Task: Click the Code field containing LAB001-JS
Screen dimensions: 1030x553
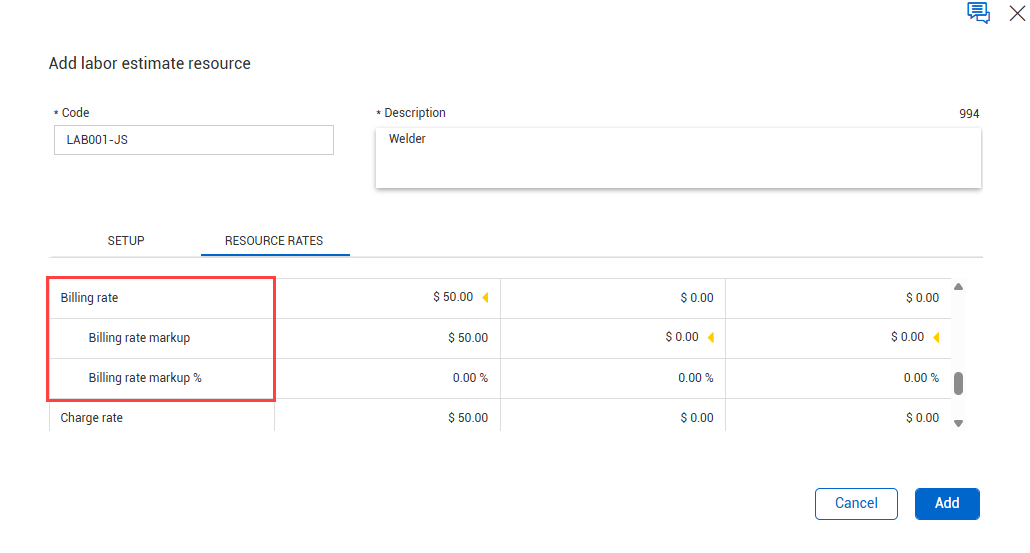Action: [x=193, y=140]
